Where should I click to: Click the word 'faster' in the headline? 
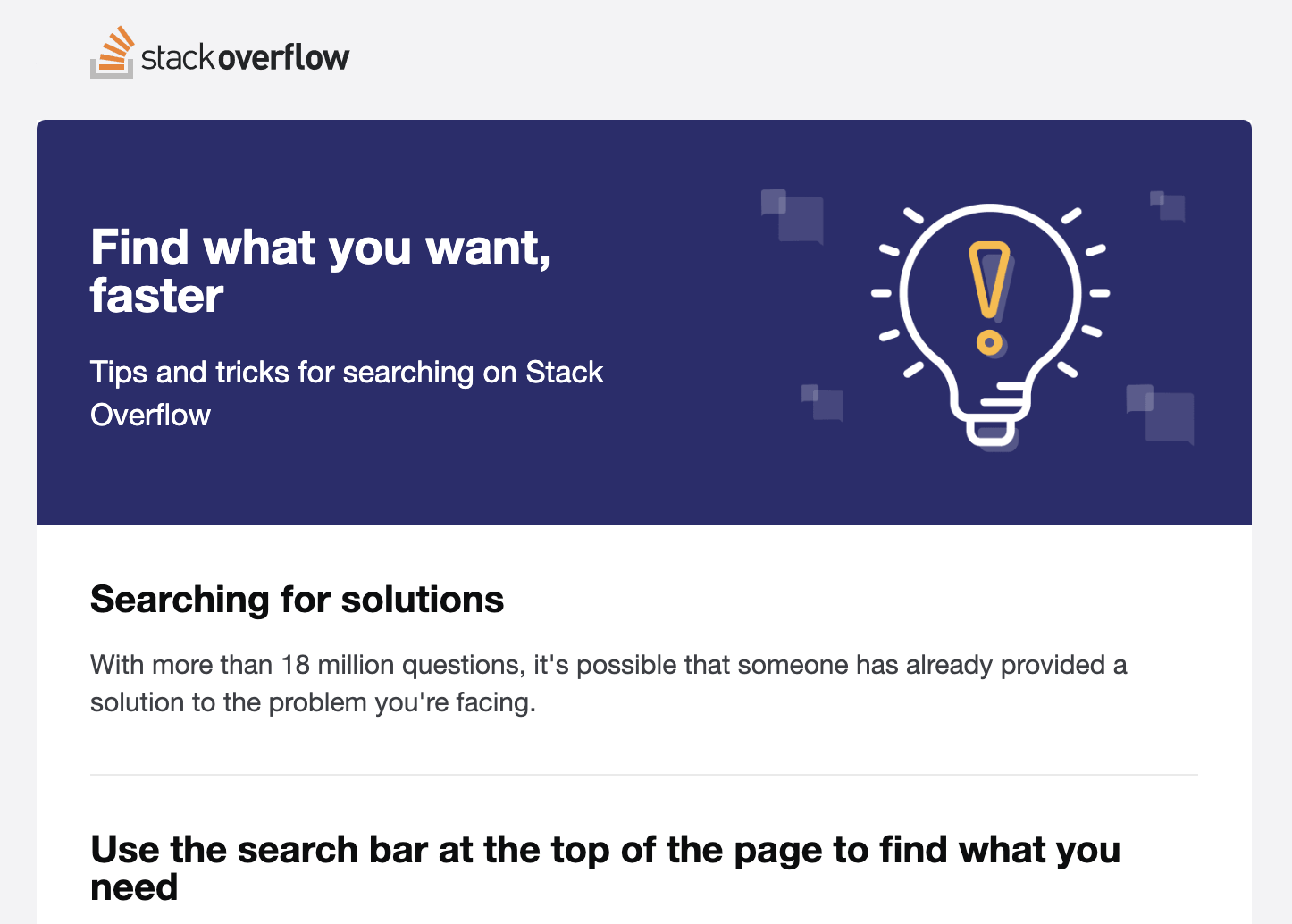156,296
